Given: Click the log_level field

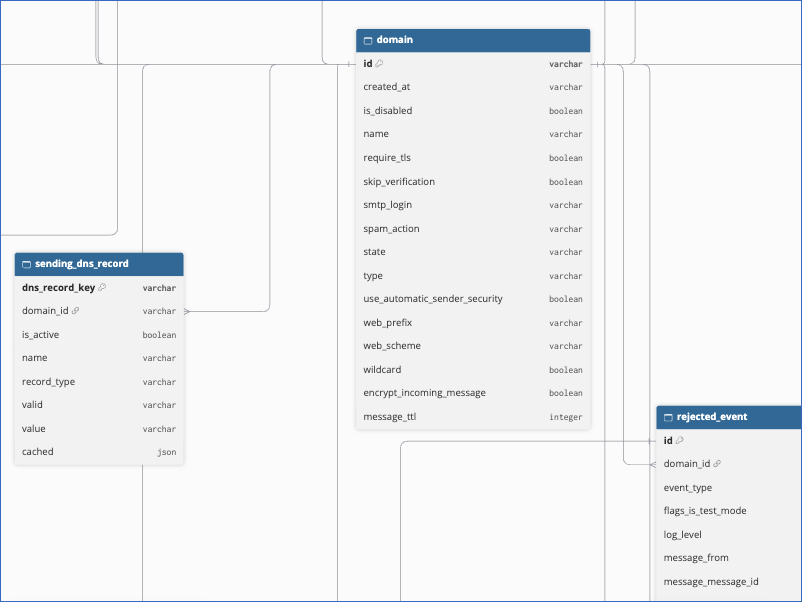Looking at the screenshot, I should (x=729, y=535).
